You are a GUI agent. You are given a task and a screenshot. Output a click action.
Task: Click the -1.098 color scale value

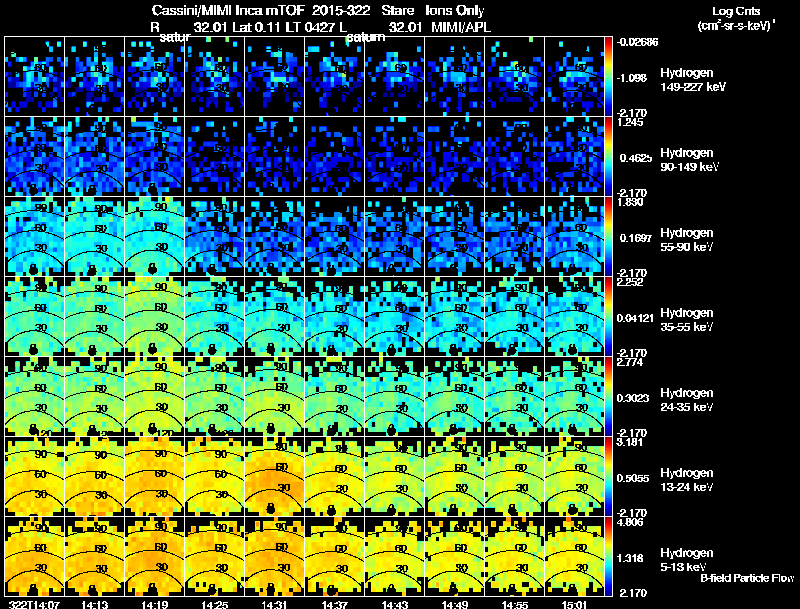tap(632, 78)
